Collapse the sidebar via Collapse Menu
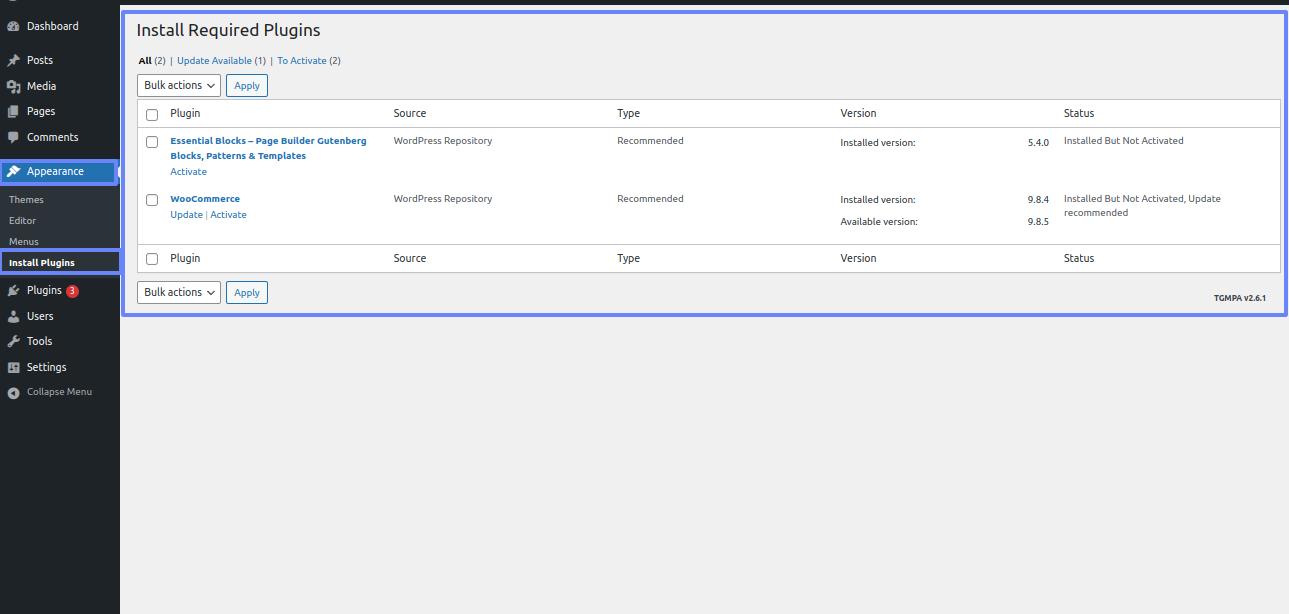The height and width of the screenshot is (614, 1289). coord(60,392)
